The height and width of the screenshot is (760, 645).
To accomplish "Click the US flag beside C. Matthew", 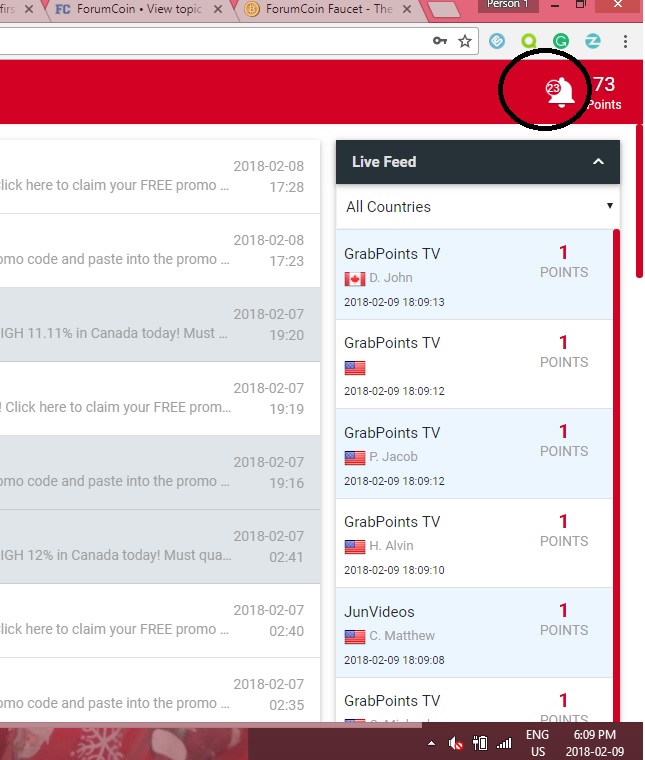I will [355, 637].
